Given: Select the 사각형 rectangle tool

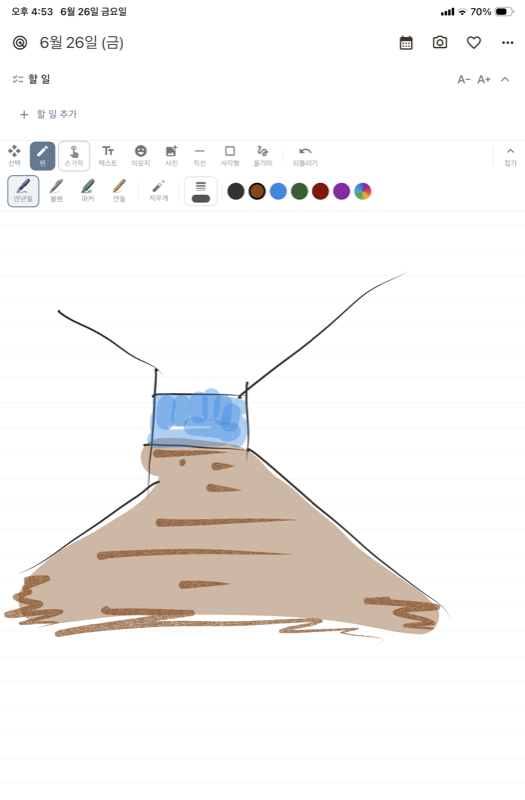Looking at the screenshot, I should pyautogui.click(x=230, y=156).
